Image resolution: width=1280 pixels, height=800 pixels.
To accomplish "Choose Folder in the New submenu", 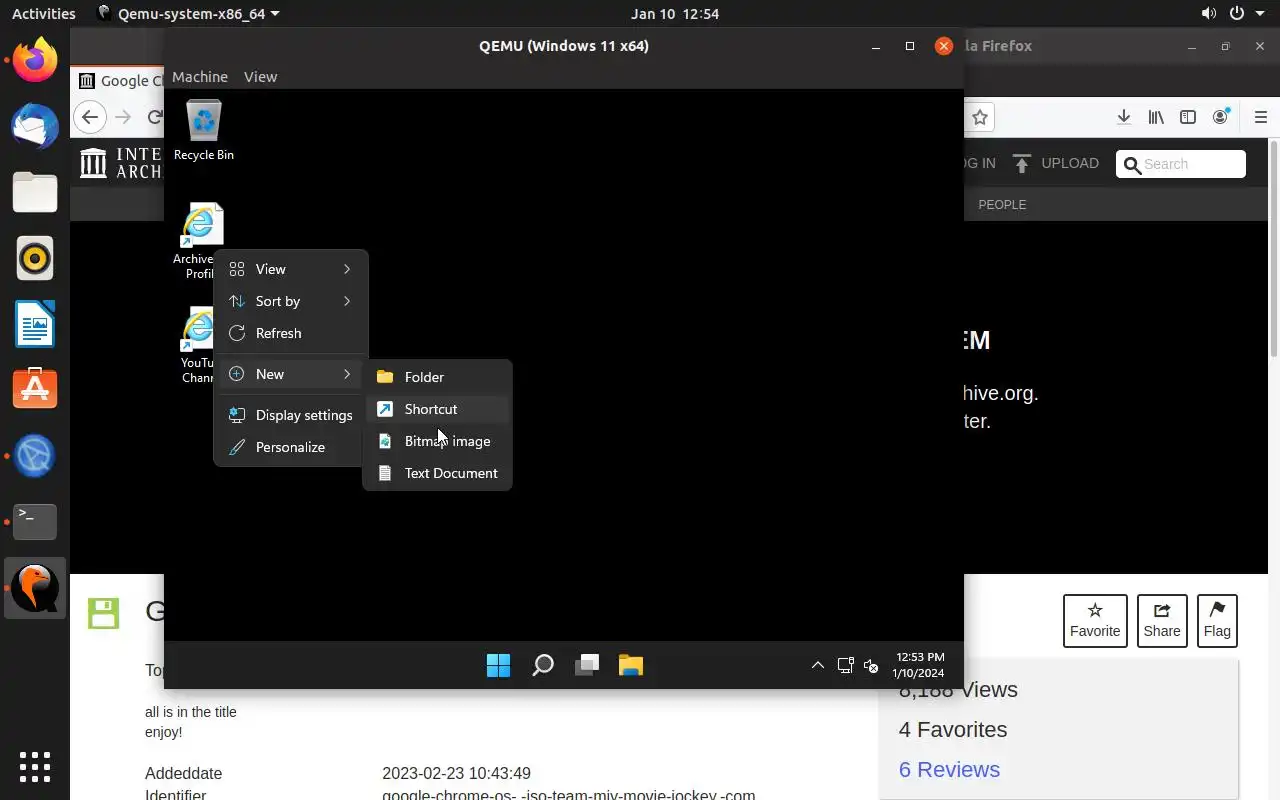I will (x=438, y=377).
